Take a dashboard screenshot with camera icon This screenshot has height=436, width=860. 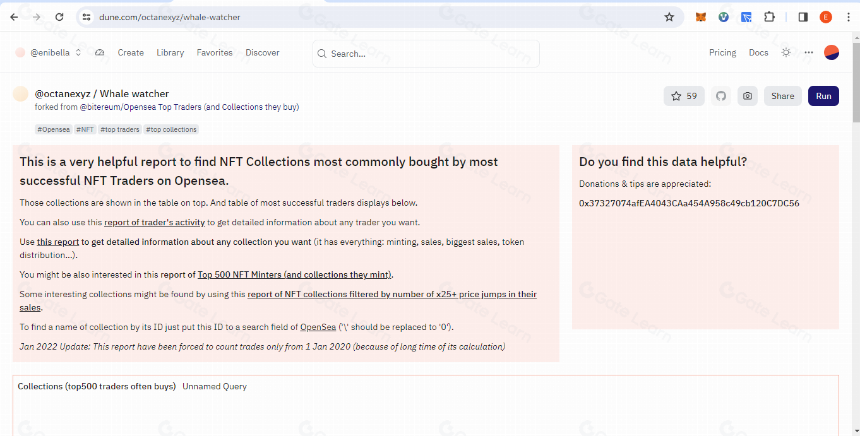point(747,96)
